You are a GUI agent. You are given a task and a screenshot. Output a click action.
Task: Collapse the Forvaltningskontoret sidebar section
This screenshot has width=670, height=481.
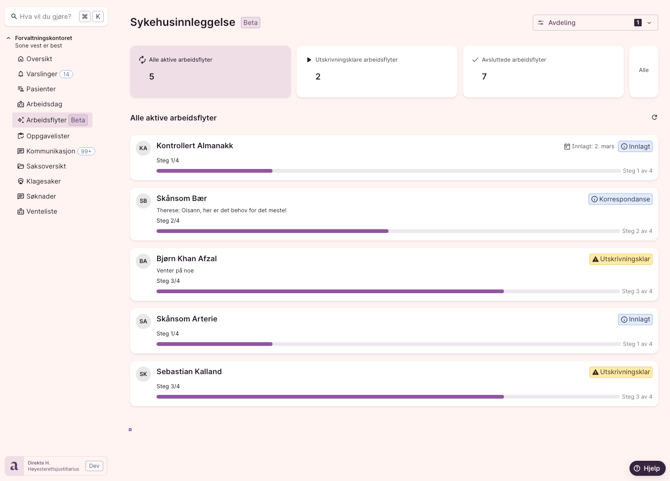pyautogui.click(x=9, y=38)
